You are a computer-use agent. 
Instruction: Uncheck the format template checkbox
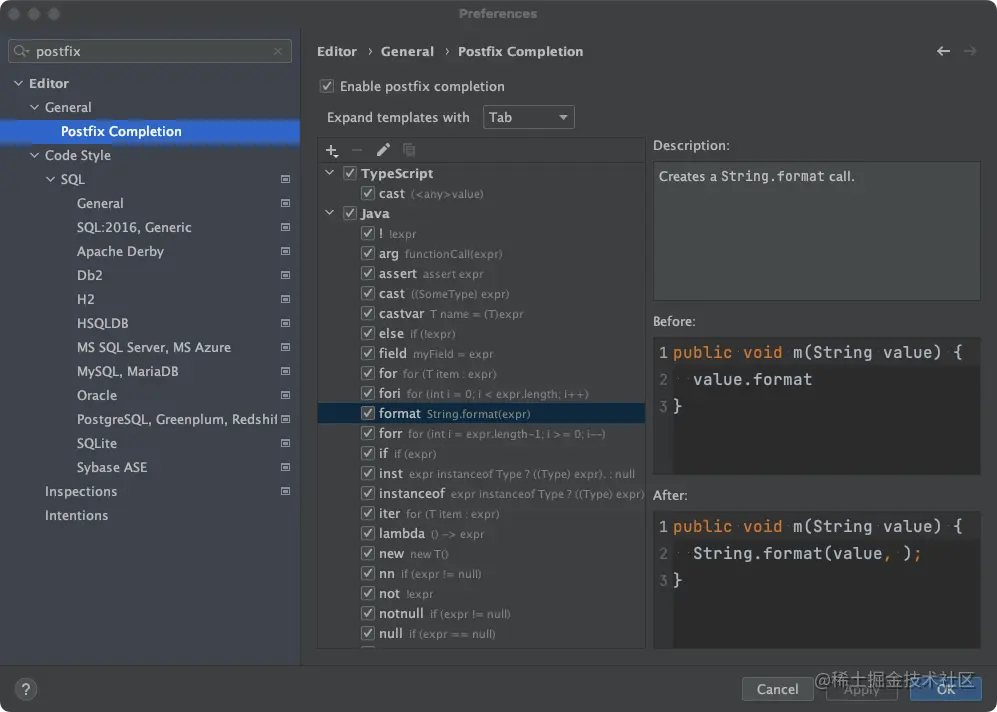[368, 413]
